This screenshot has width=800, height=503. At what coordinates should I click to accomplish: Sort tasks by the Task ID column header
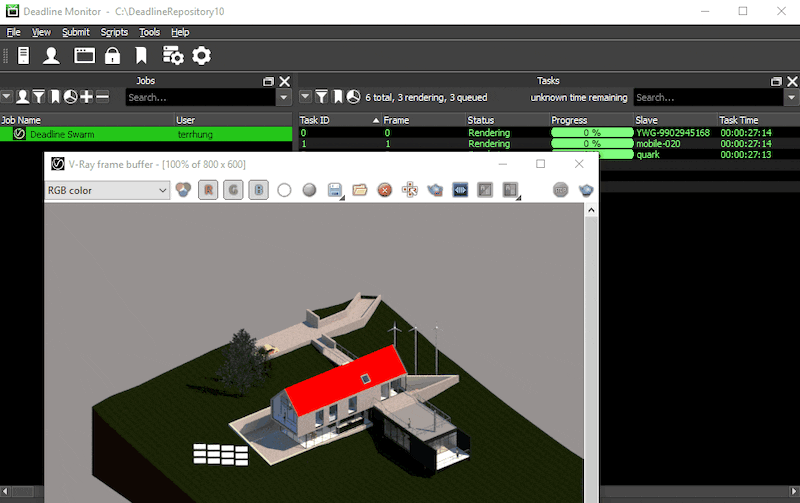(x=340, y=120)
